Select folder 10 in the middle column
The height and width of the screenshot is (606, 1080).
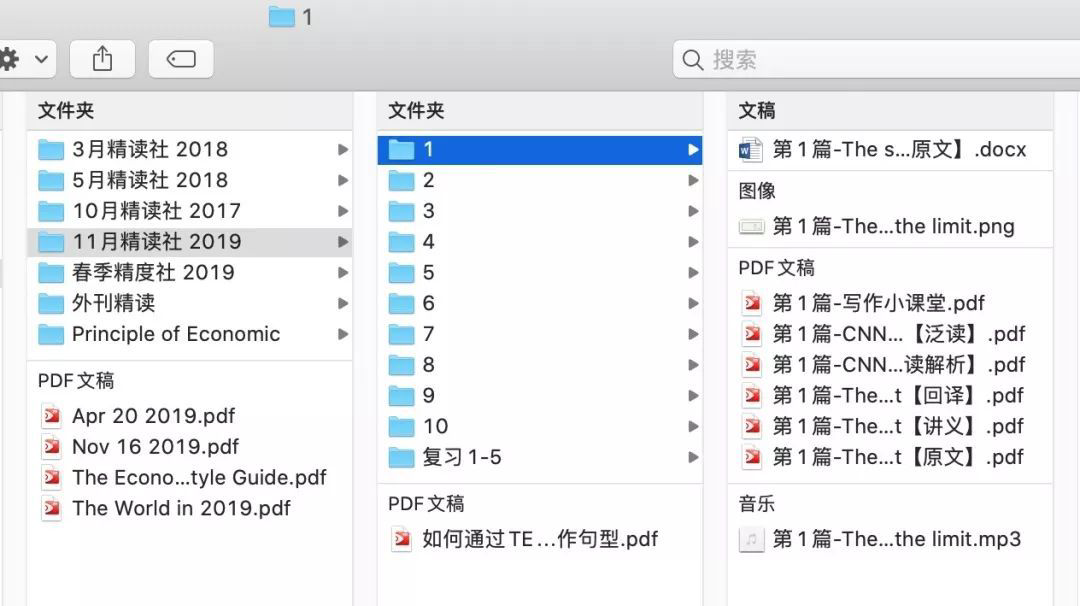pyautogui.click(x=435, y=427)
